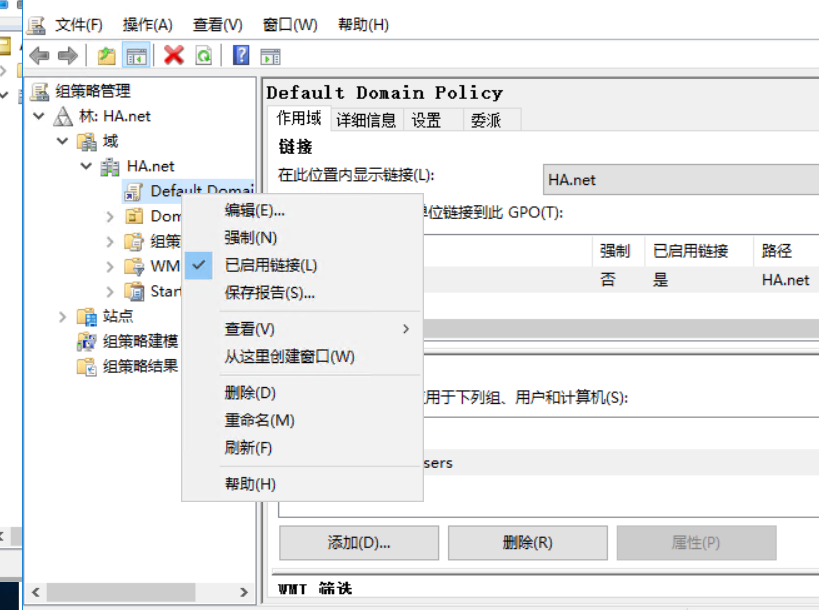Screen dimensions: 819x610
Task: Switch to the 详细信息 tab
Action: (365, 120)
